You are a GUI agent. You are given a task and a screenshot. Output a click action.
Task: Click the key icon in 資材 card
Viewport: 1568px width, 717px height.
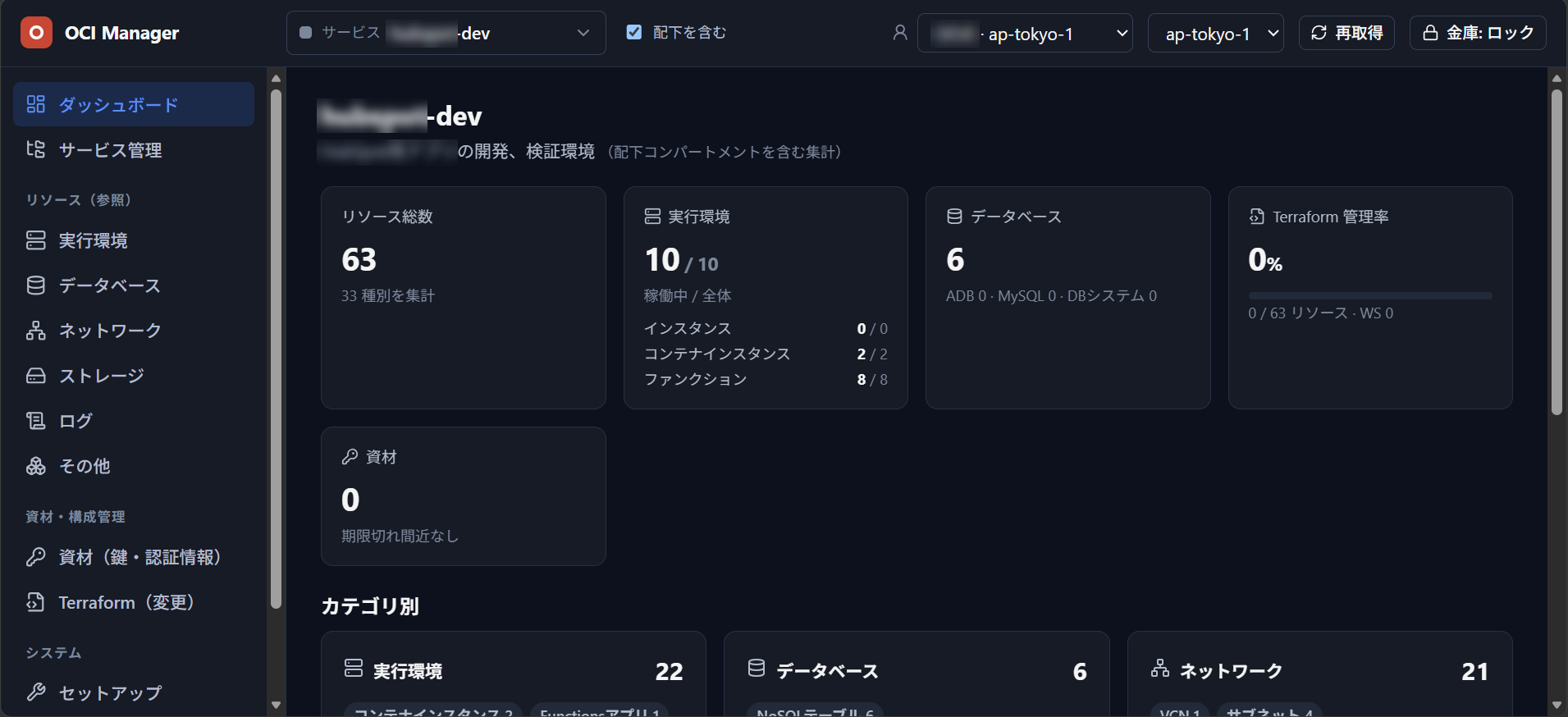click(350, 457)
